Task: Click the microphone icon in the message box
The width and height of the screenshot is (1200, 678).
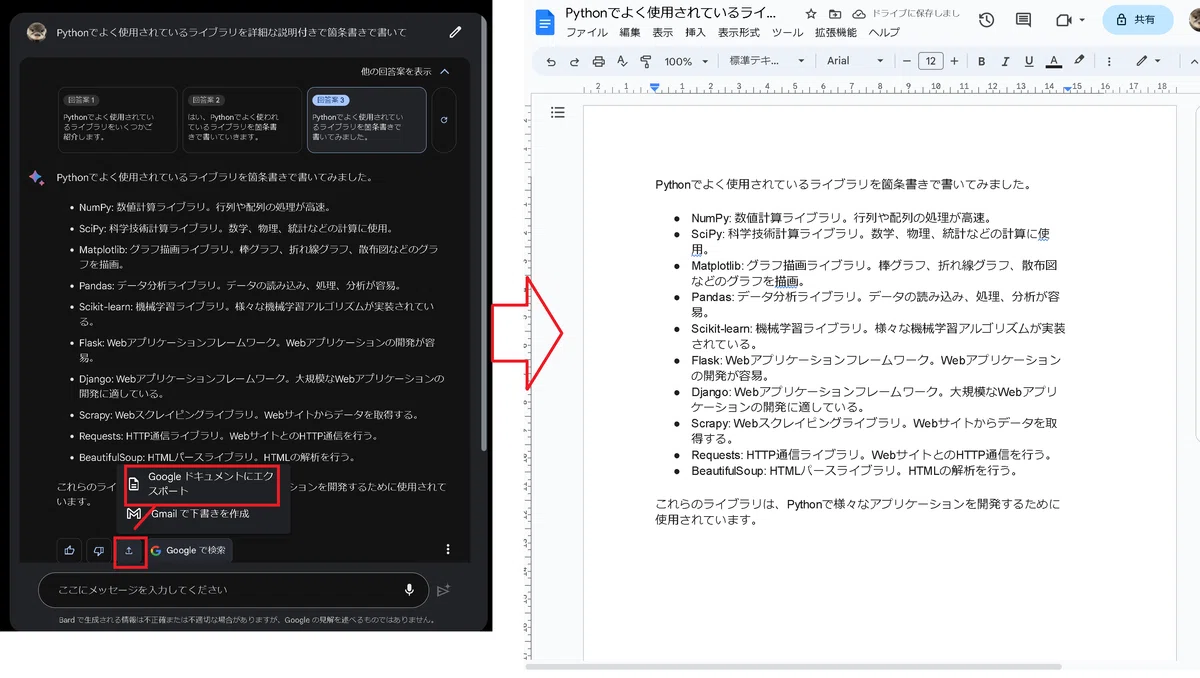Action: tap(409, 590)
